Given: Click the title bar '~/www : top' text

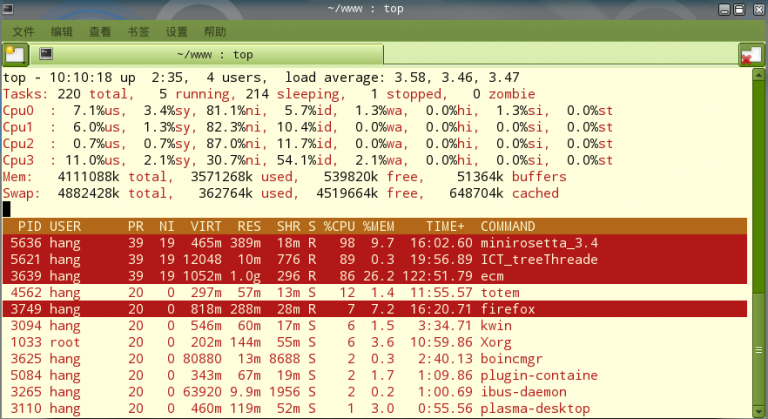Looking at the screenshot, I should tap(366, 9).
